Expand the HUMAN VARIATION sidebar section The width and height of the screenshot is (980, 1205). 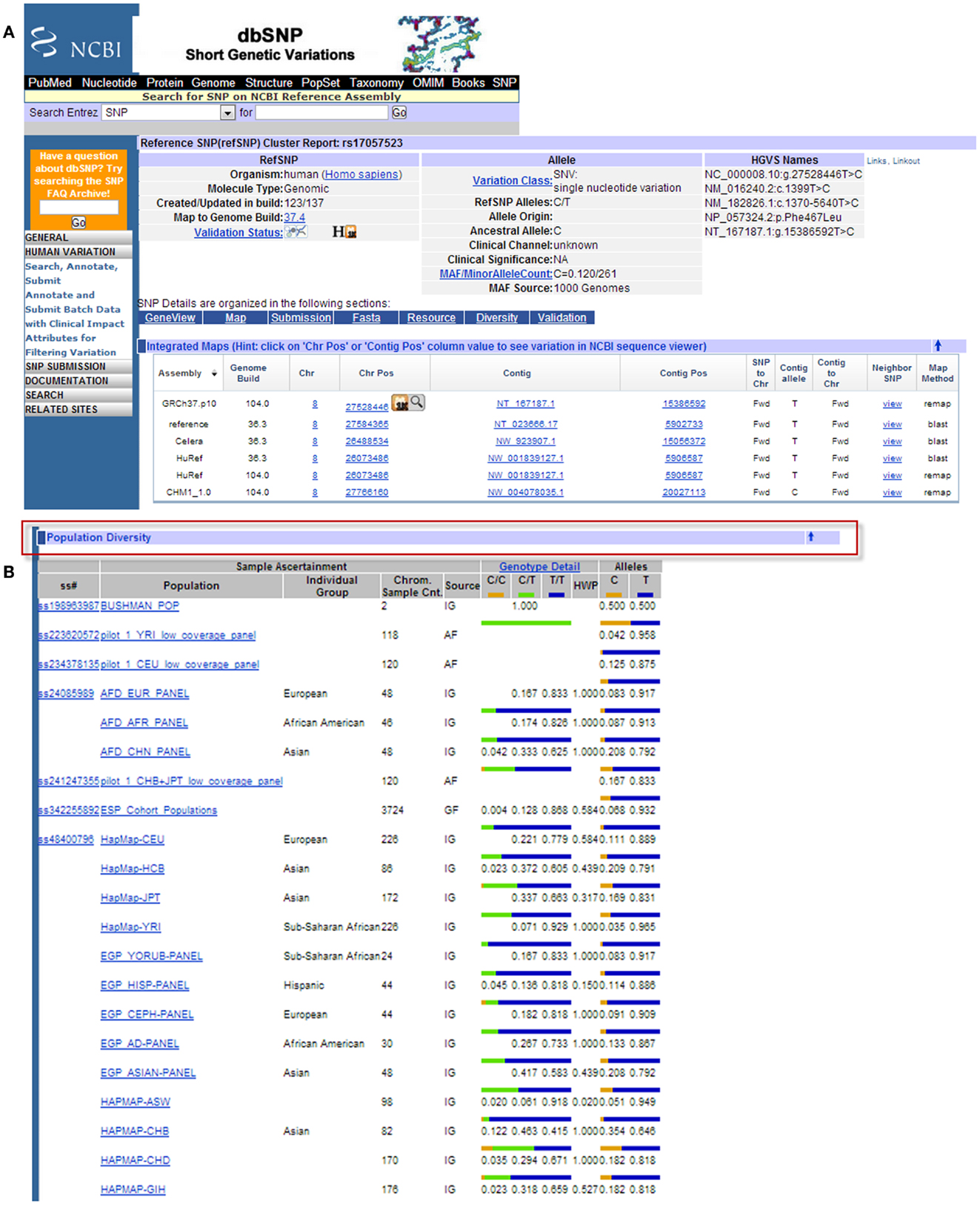(79, 252)
